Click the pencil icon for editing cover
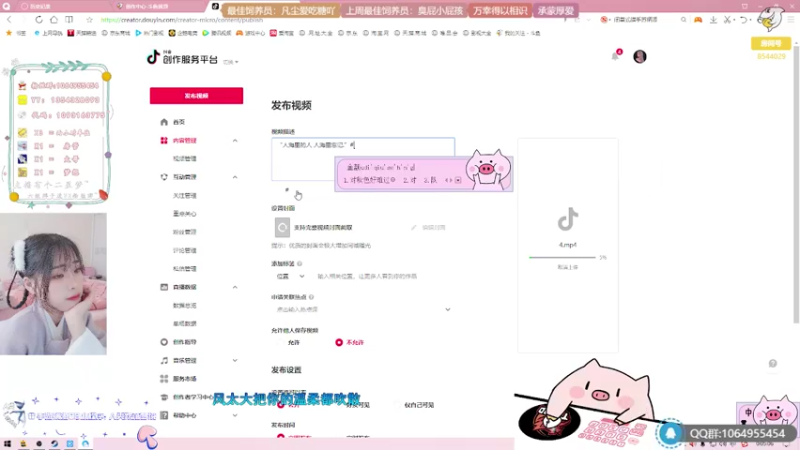 coord(413,228)
